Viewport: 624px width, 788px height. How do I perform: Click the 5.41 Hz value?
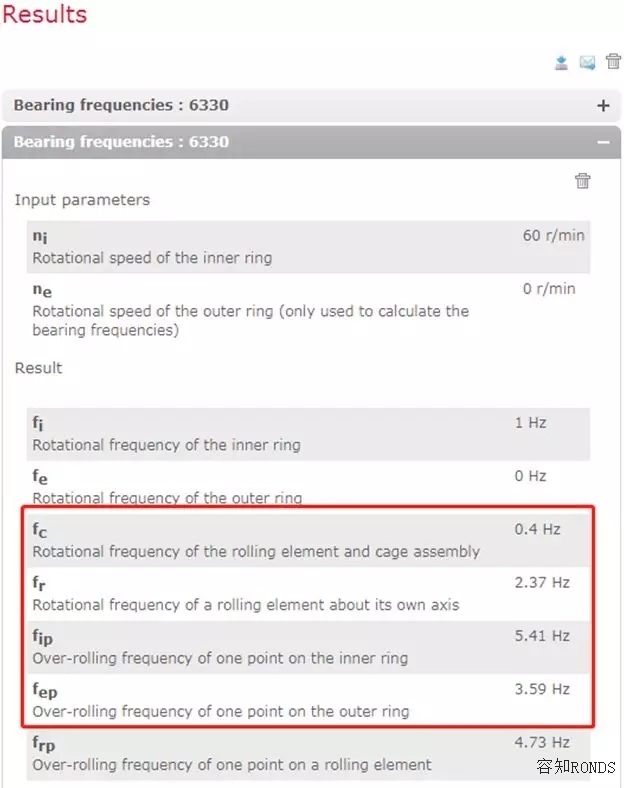[542, 636]
